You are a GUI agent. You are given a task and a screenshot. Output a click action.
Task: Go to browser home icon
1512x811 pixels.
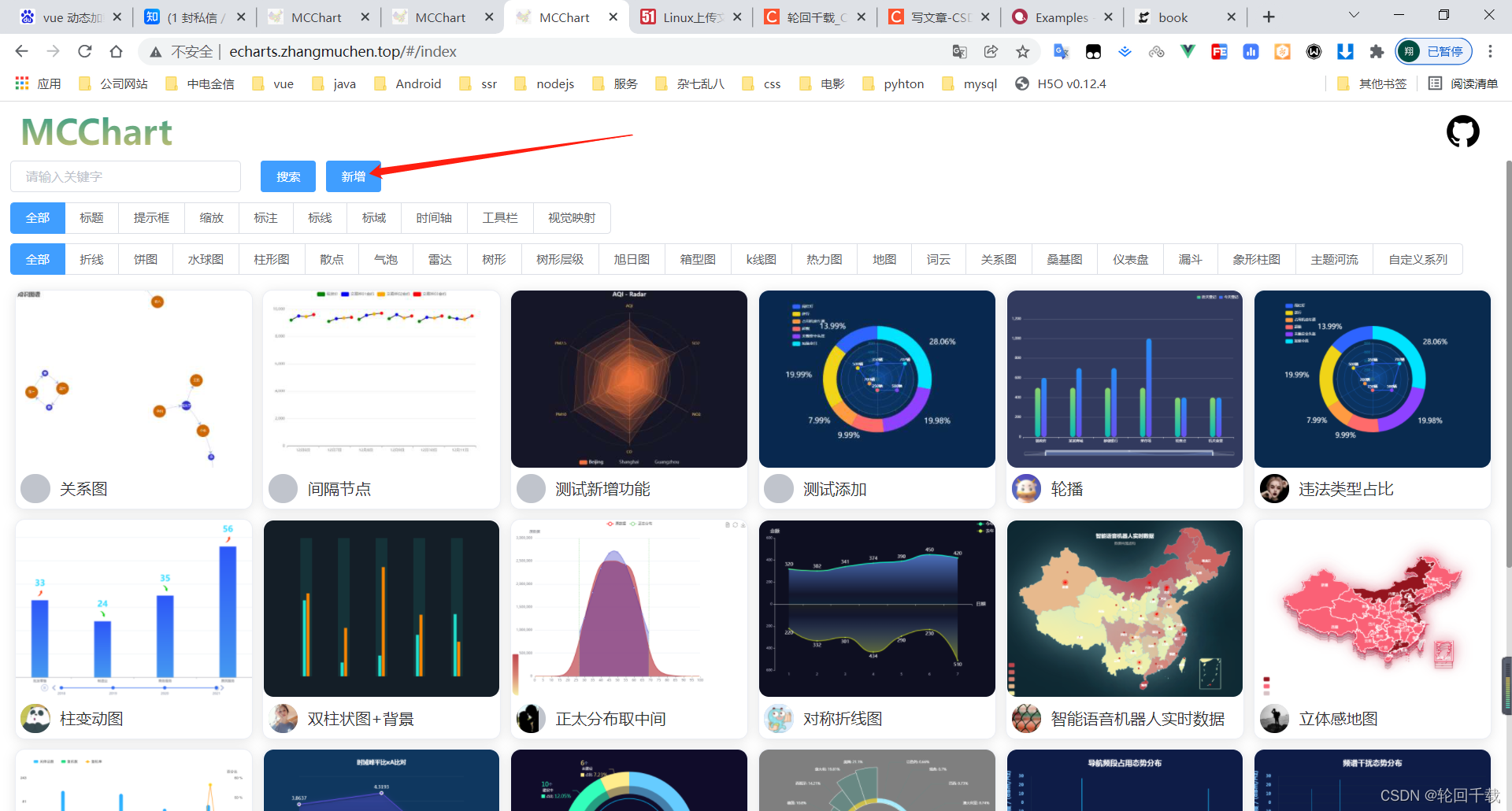[x=116, y=51]
